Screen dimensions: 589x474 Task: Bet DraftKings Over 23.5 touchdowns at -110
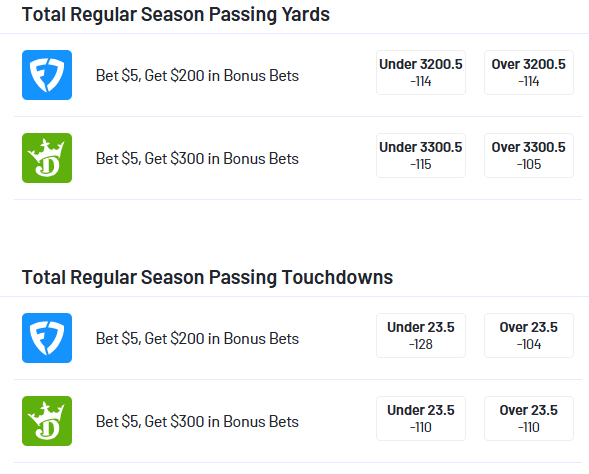[529, 418]
